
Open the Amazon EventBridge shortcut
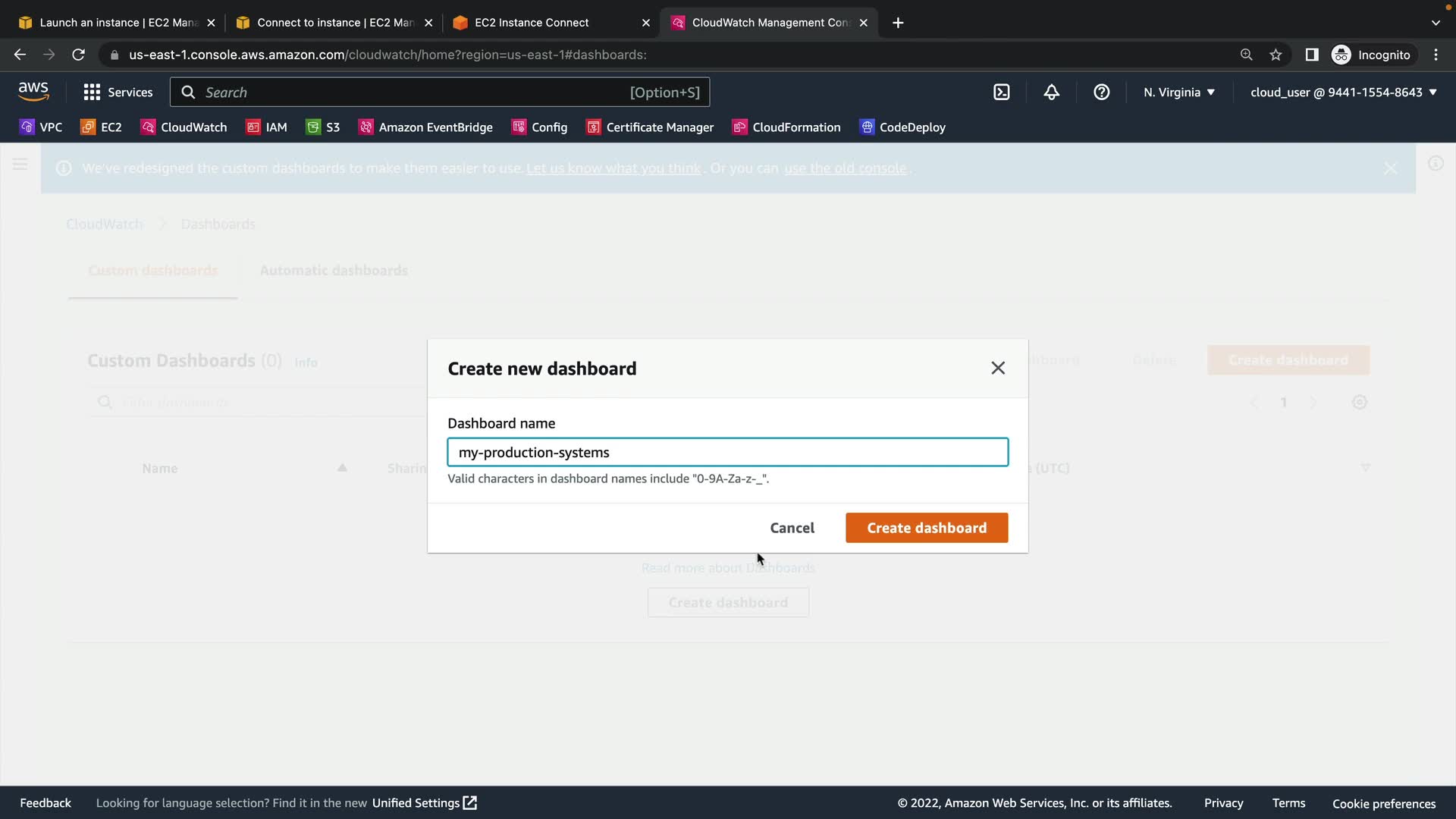click(x=425, y=127)
